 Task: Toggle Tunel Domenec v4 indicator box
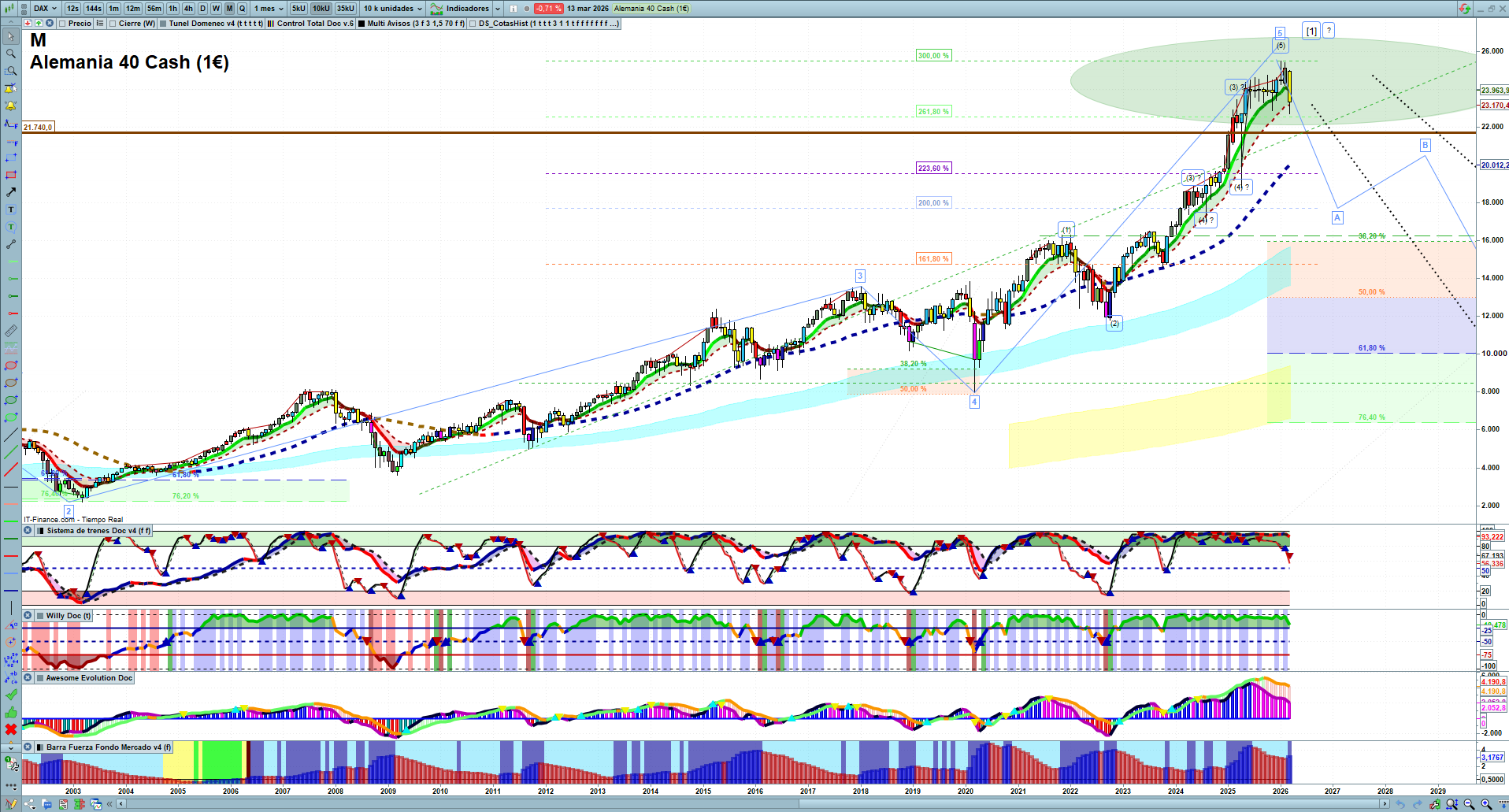pyautogui.click(x=163, y=24)
